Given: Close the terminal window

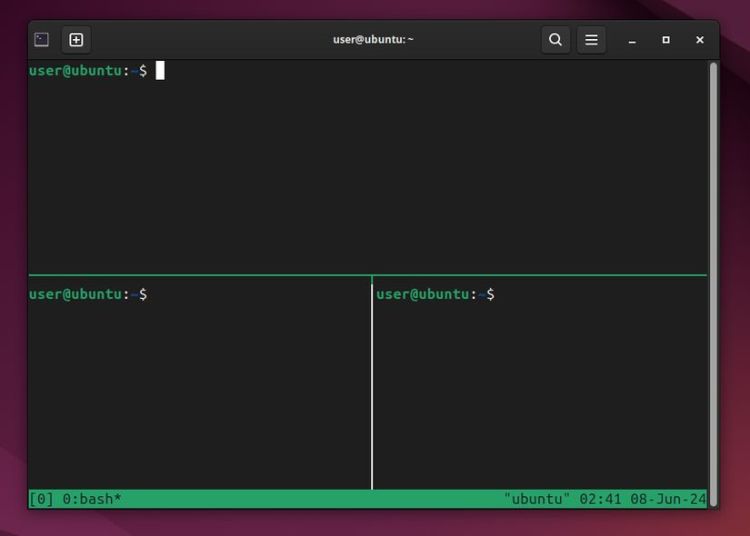Looking at the screenshot, I should (x=700, y=40).
